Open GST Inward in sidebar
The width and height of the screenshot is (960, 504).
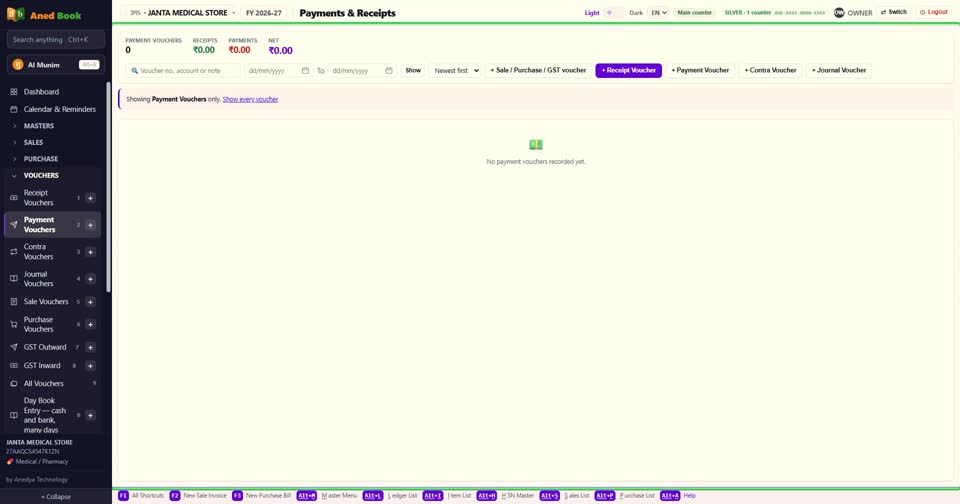click(x=42, y=366)
